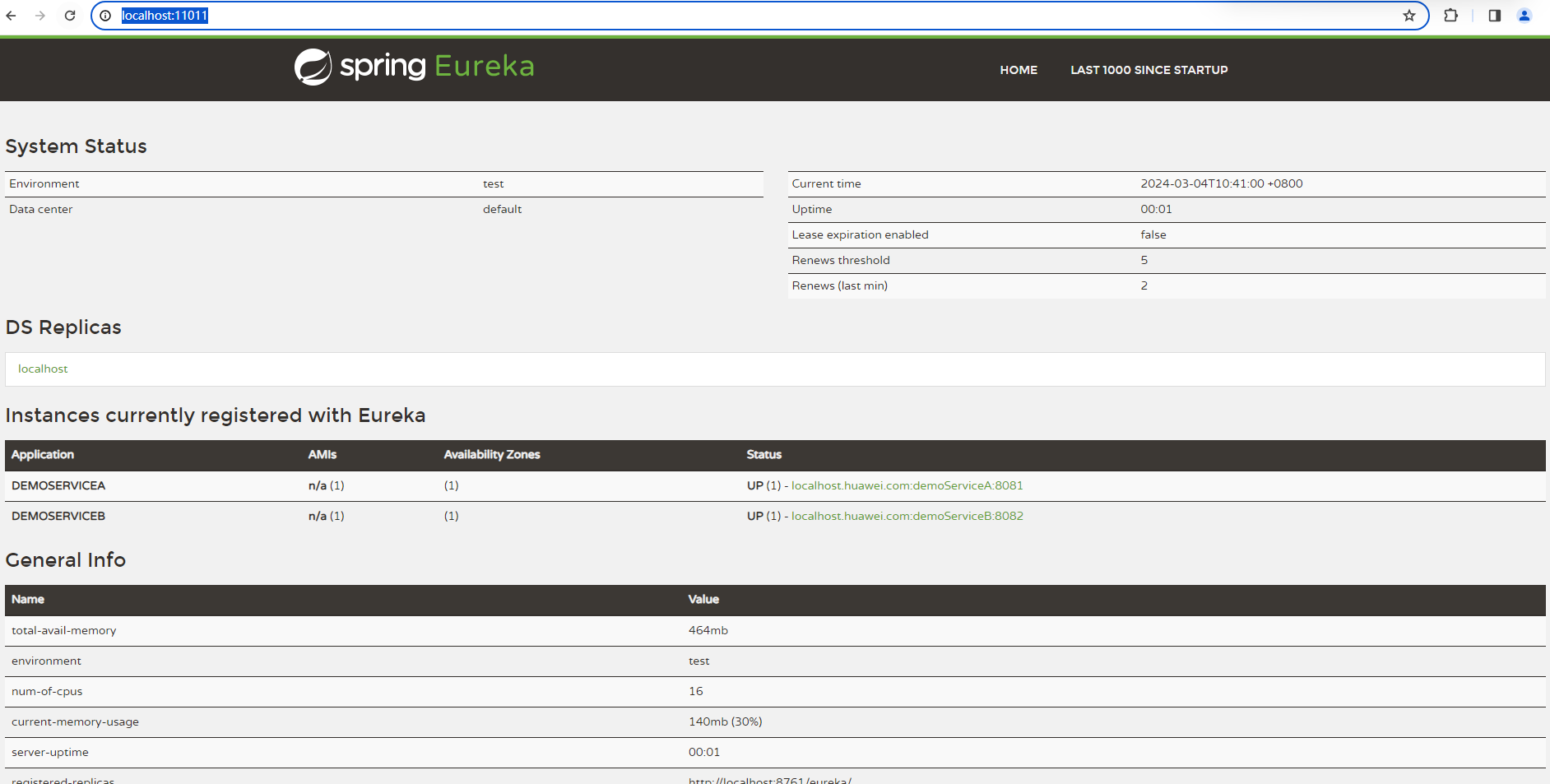Click the Lease expiration enabled row
1550x784 pixels.
[860, 234]
